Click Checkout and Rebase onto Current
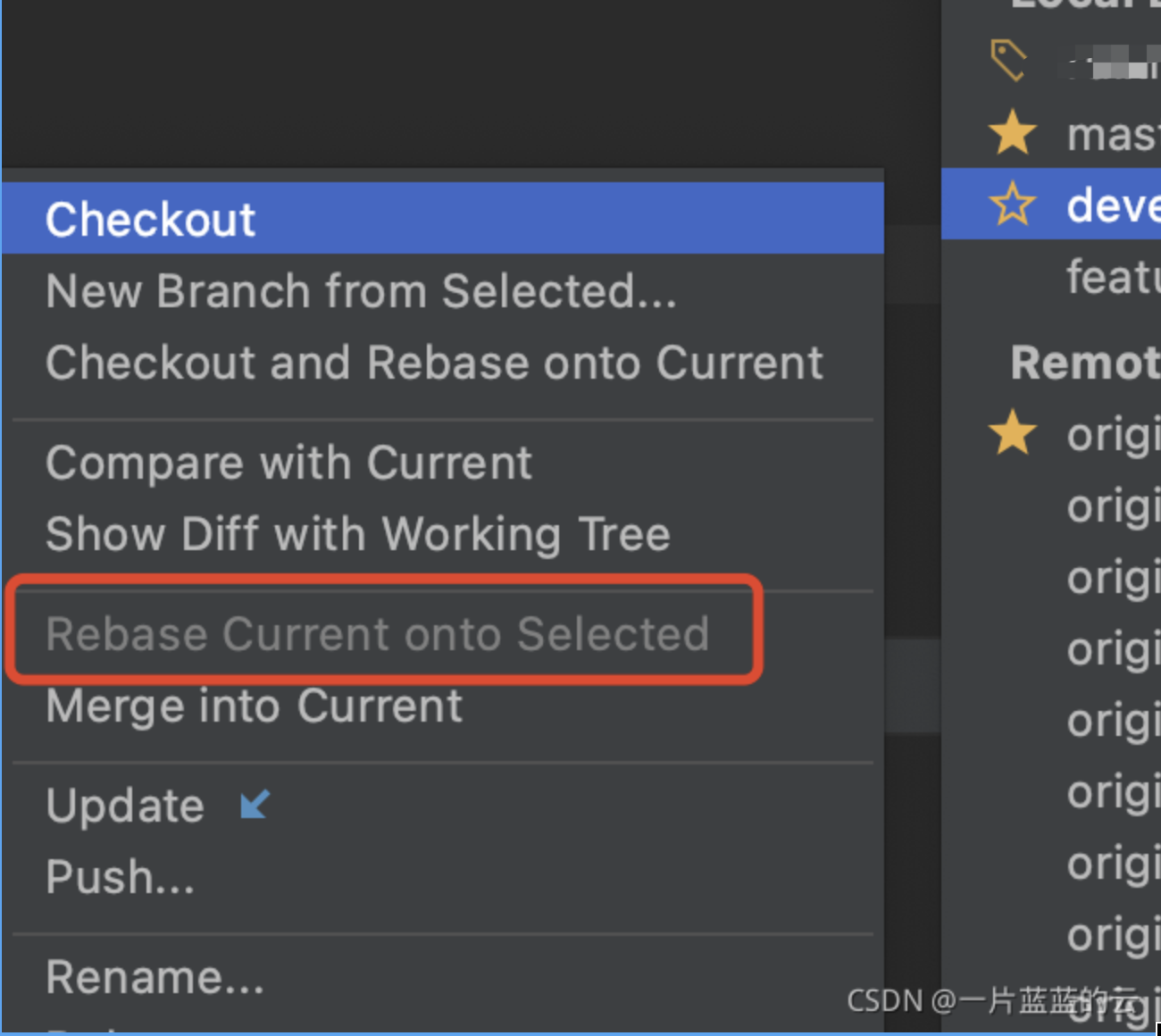The height and width of the screenshot is (1036, 1161). pyautogui.click(x=433, y=362)
